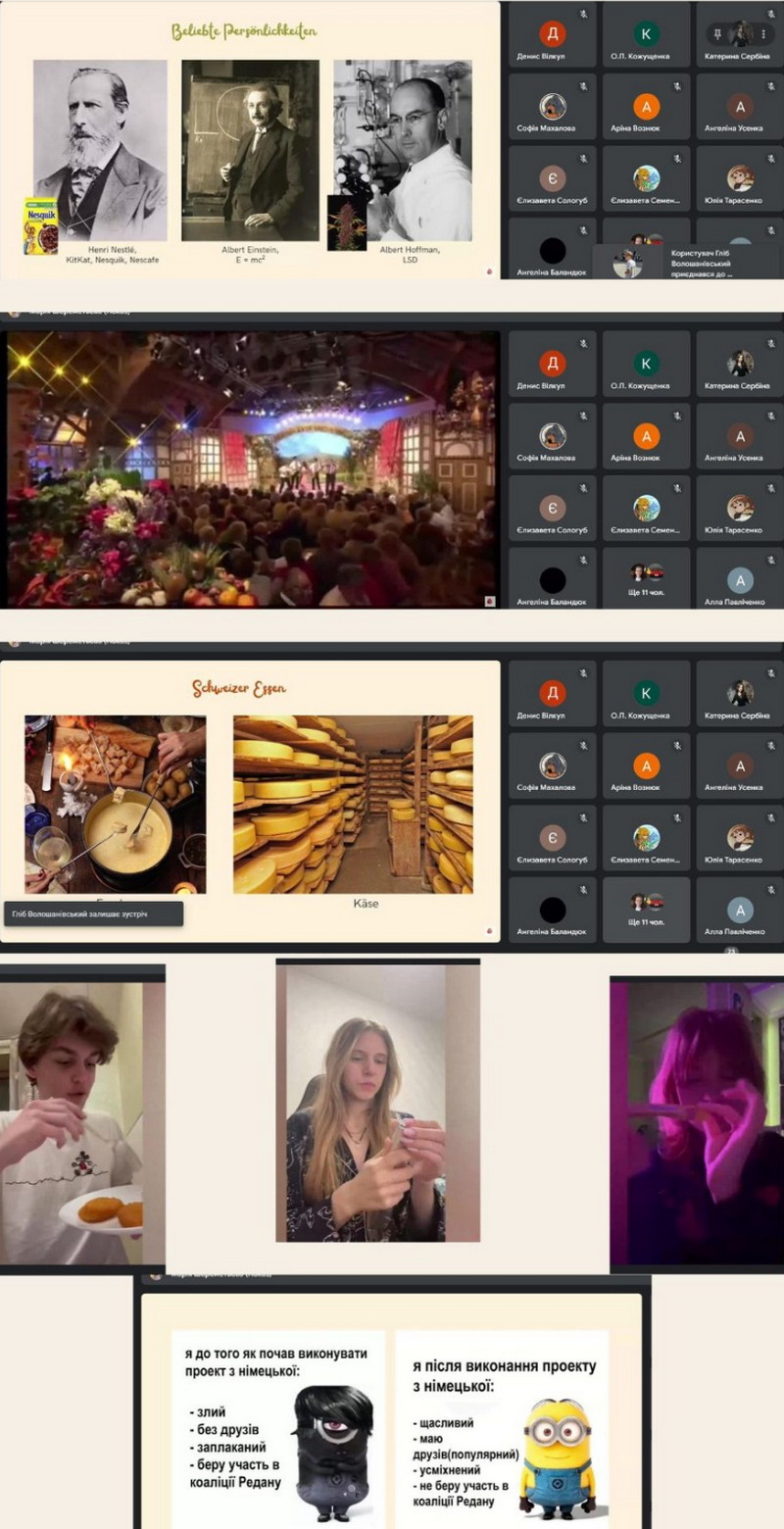Click Алла Павліченко's muted mic icon, concert-stage meeting
The width and height of the screenshot is (784, 1529).
770,560
